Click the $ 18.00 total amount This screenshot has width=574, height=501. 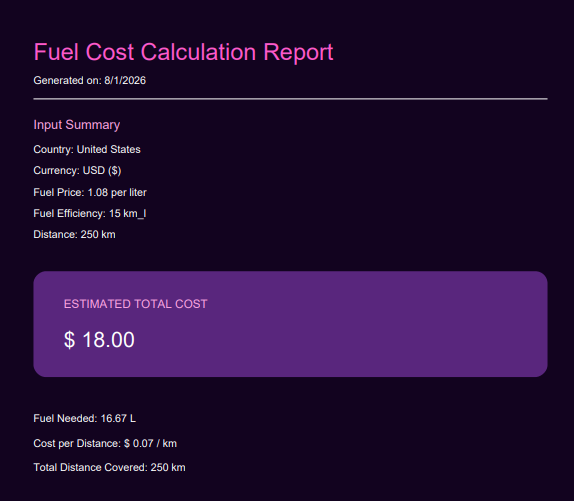point(99,340)
